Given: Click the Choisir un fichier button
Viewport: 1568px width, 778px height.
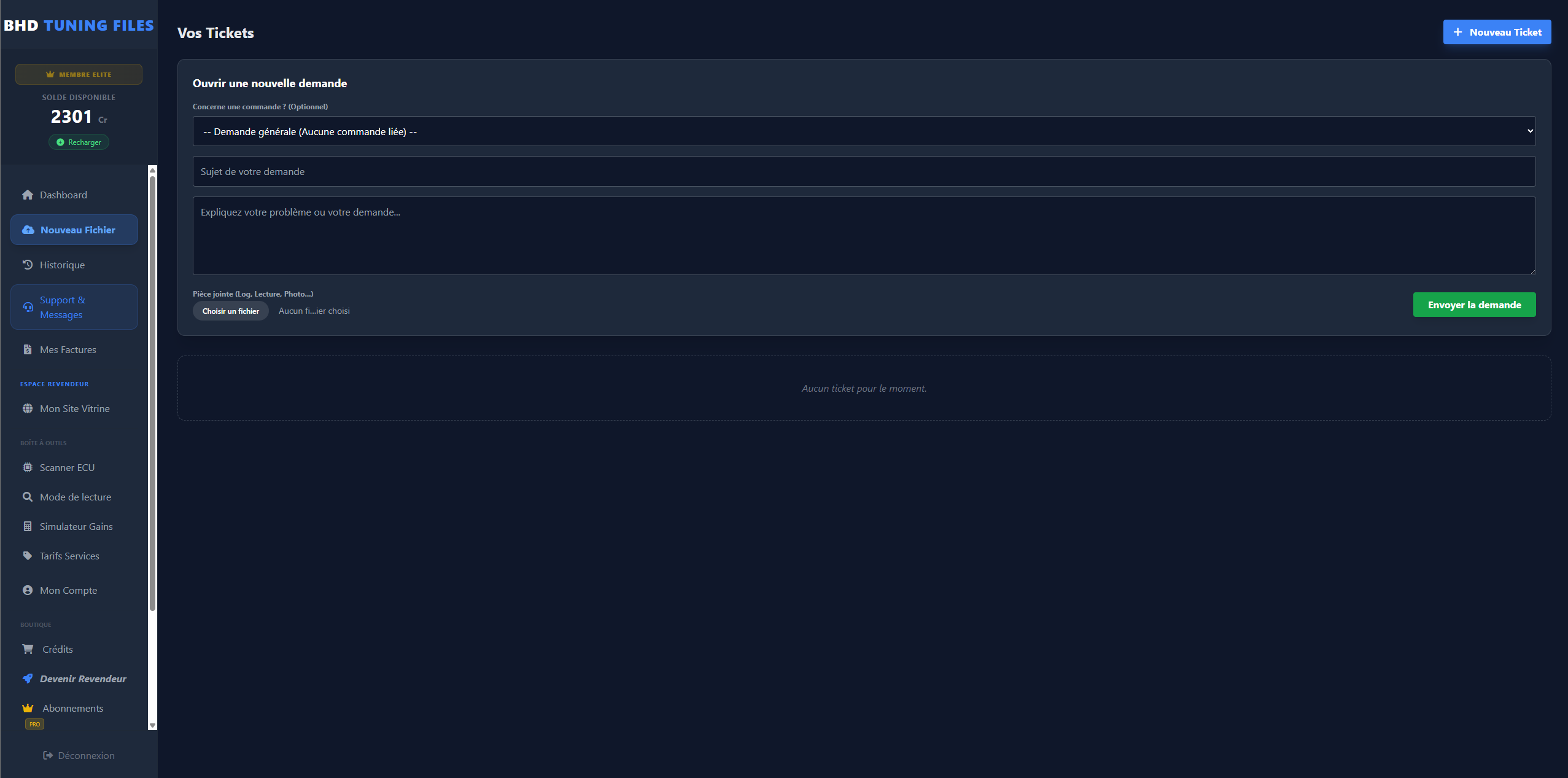Looking at the screenshot, I should pos(231,311).
